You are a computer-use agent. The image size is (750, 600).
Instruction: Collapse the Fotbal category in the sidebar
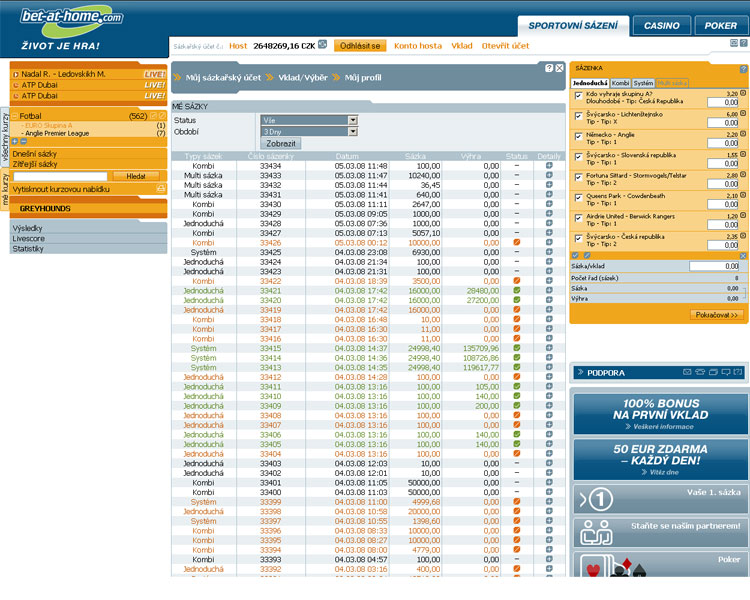(14, 116)
